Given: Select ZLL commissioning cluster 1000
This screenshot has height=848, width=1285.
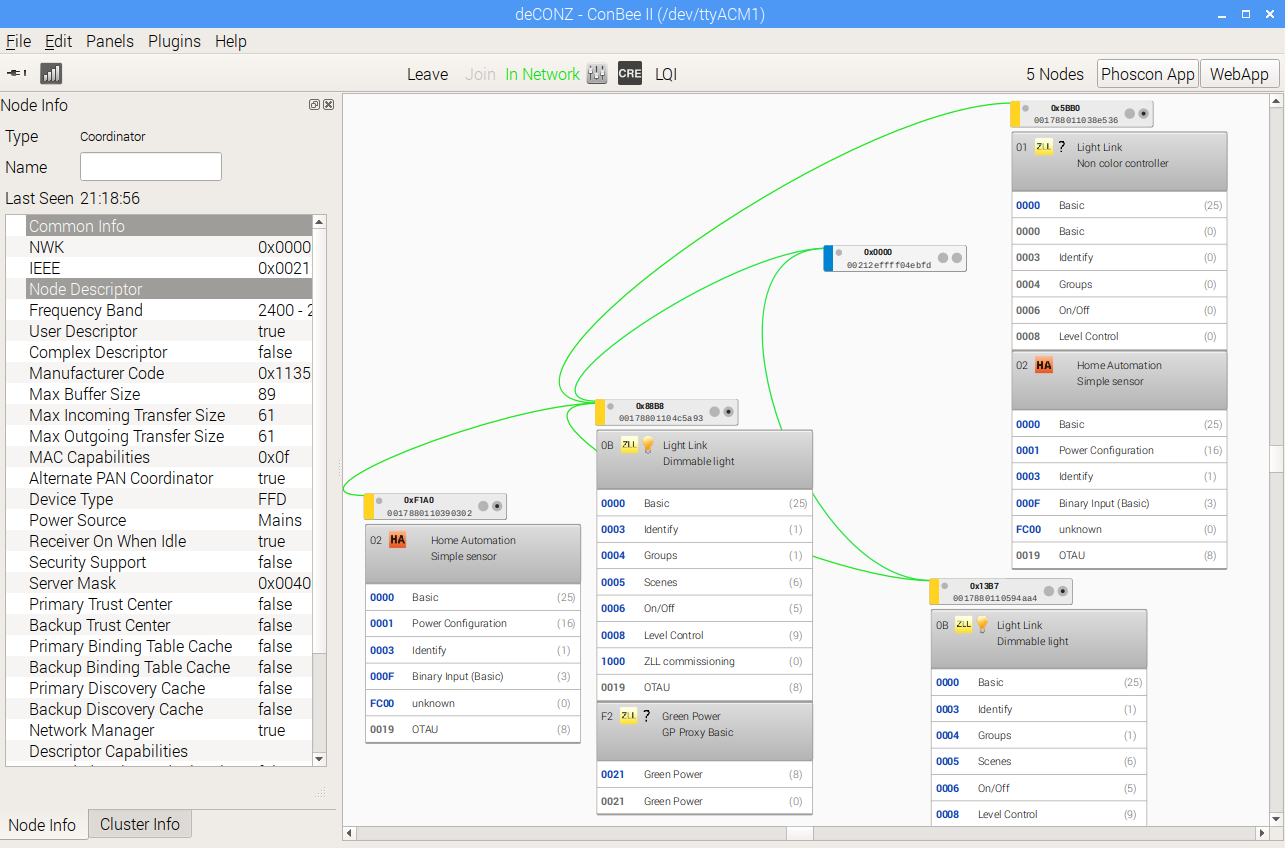Looking at the screenshot, I should [x=705, y=661].
